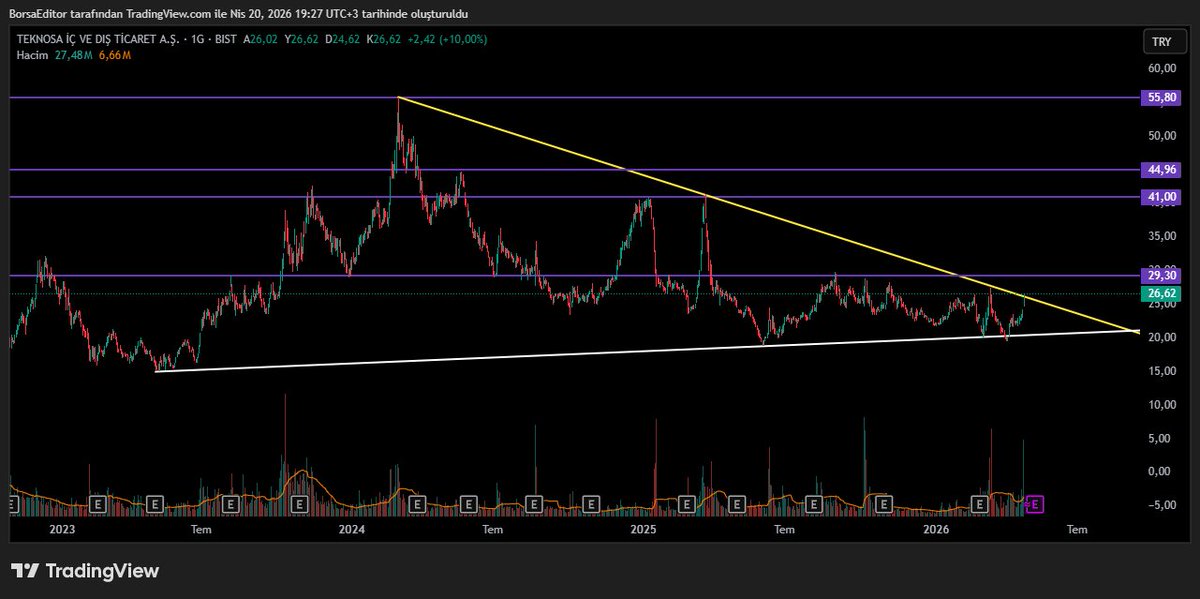Click the 10,00 price axis label
The width and height of the screenshot is (1200, 599).
tap(1162, 404)
